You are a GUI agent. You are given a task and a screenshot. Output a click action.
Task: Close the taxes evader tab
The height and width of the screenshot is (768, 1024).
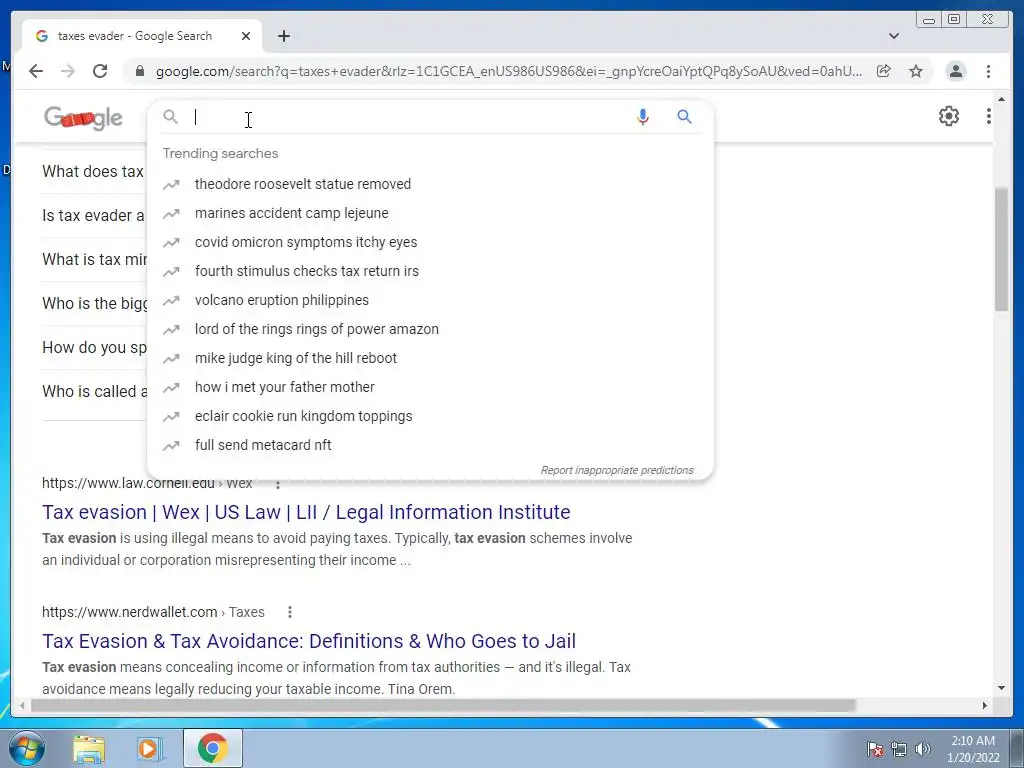coord(246,36)
